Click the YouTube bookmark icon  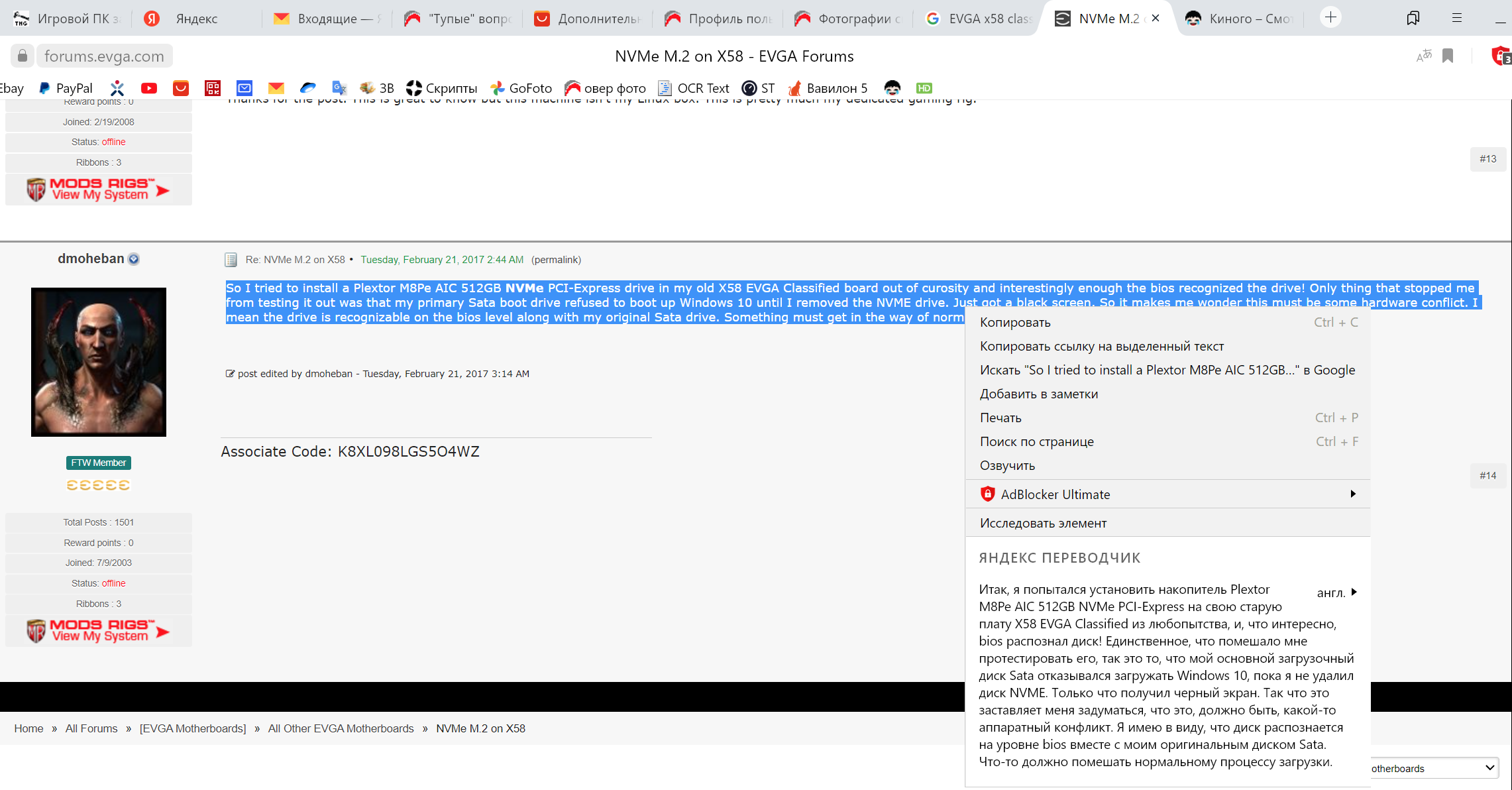[x=149, y=88]
